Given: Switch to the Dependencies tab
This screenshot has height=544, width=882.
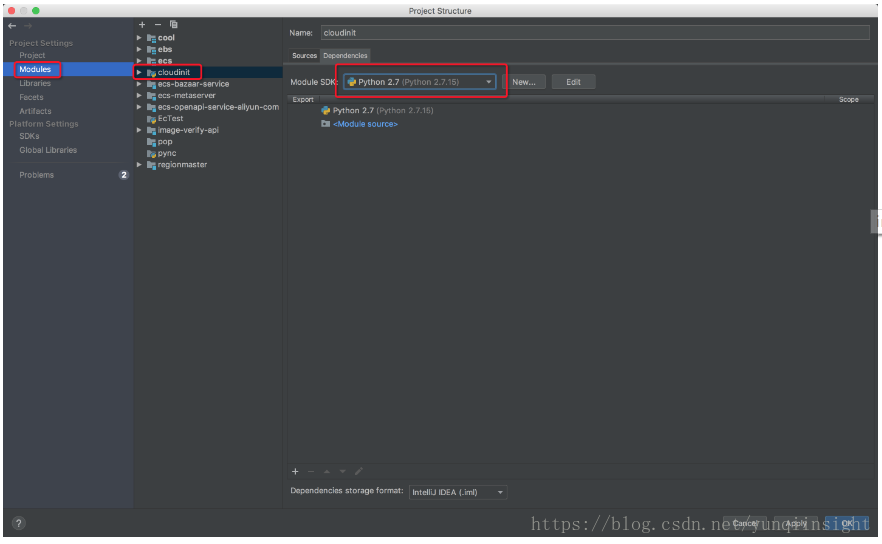Looking at the screenshot, I should coord(345,56).
